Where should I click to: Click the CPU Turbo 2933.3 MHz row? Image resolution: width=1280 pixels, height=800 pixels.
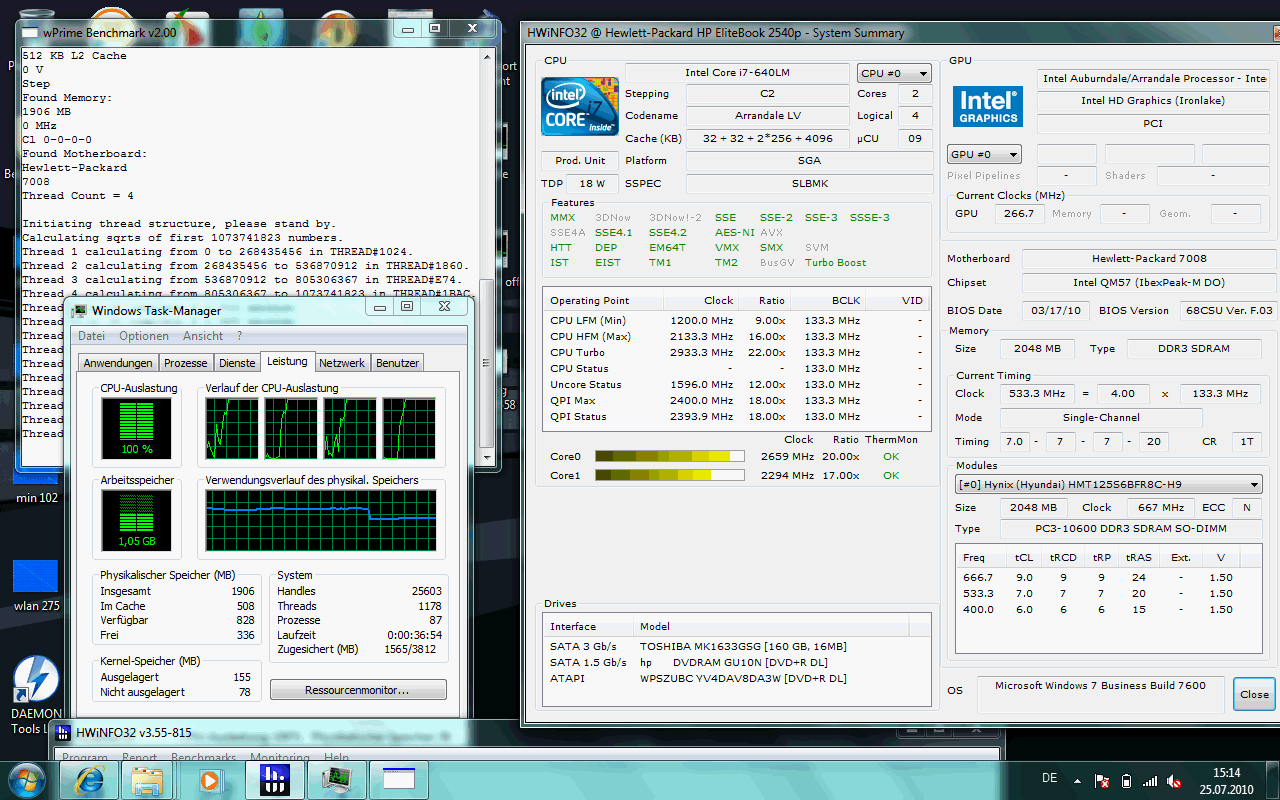pyautogui.click(x=737, y=352)
